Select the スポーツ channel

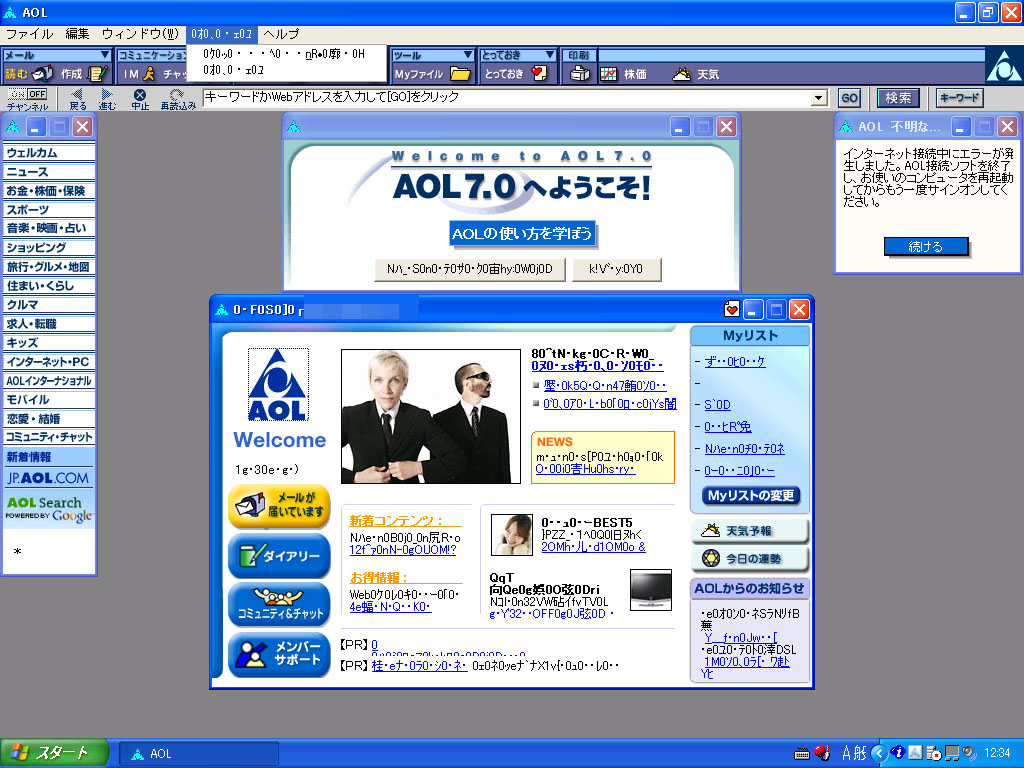49,210
